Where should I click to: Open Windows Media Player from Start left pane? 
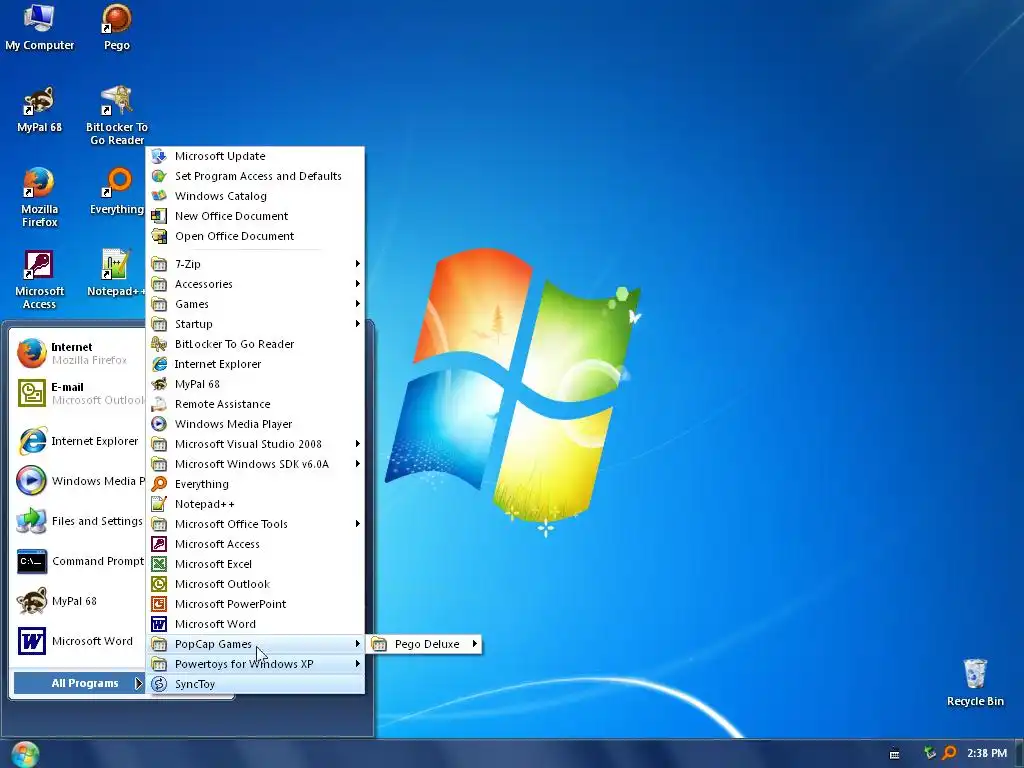80,481
